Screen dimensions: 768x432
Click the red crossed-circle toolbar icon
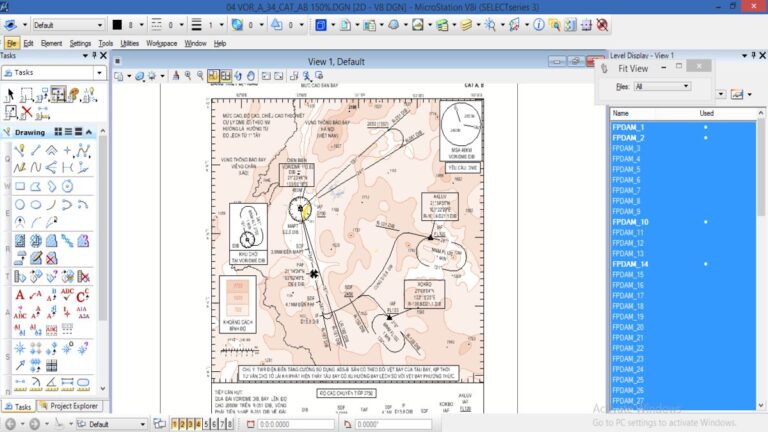pyautogui.click(x=602, y=24)
